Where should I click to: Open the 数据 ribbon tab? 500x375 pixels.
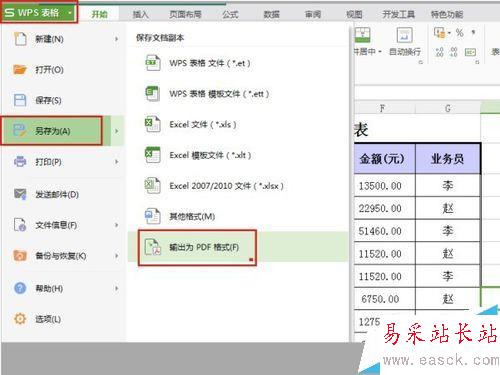(x=271, y=14)
